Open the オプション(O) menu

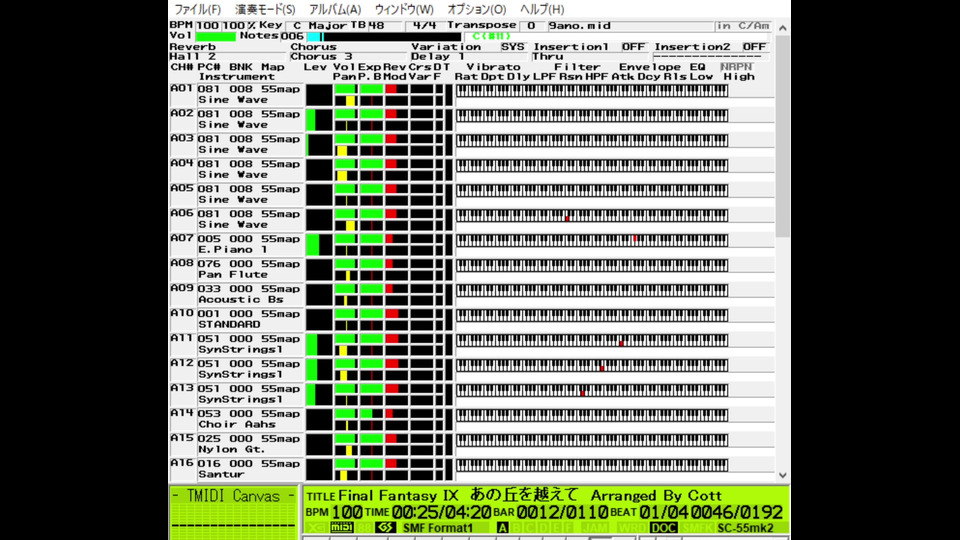click(x=476, y=9)
